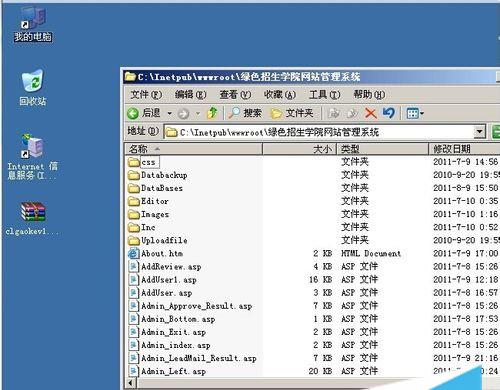500x390 pixels.
Task: Select the Admin_Left.asp file name
Action: 173,371
